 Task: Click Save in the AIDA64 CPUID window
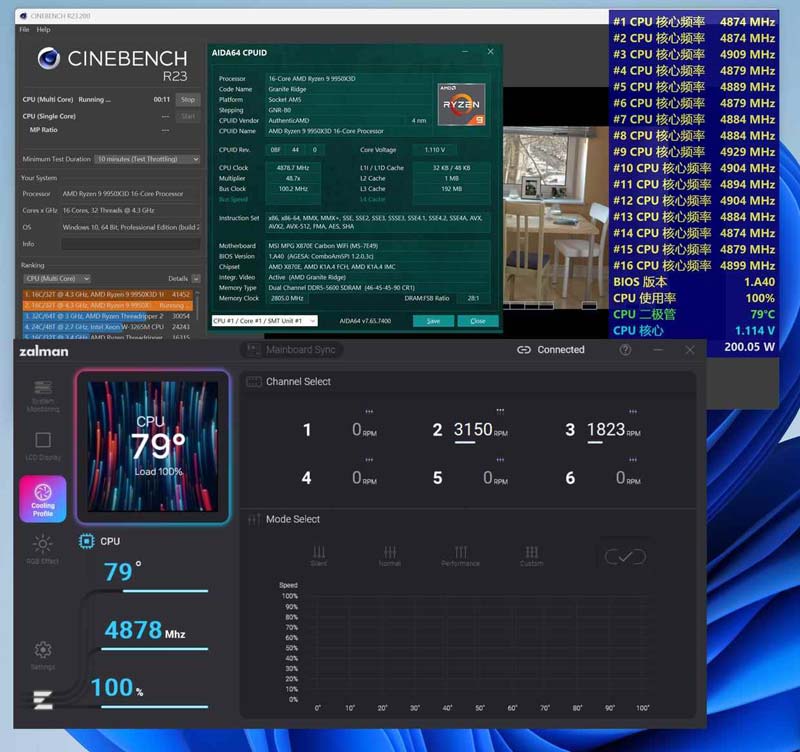pyautogui.click(x=433, y=321)
